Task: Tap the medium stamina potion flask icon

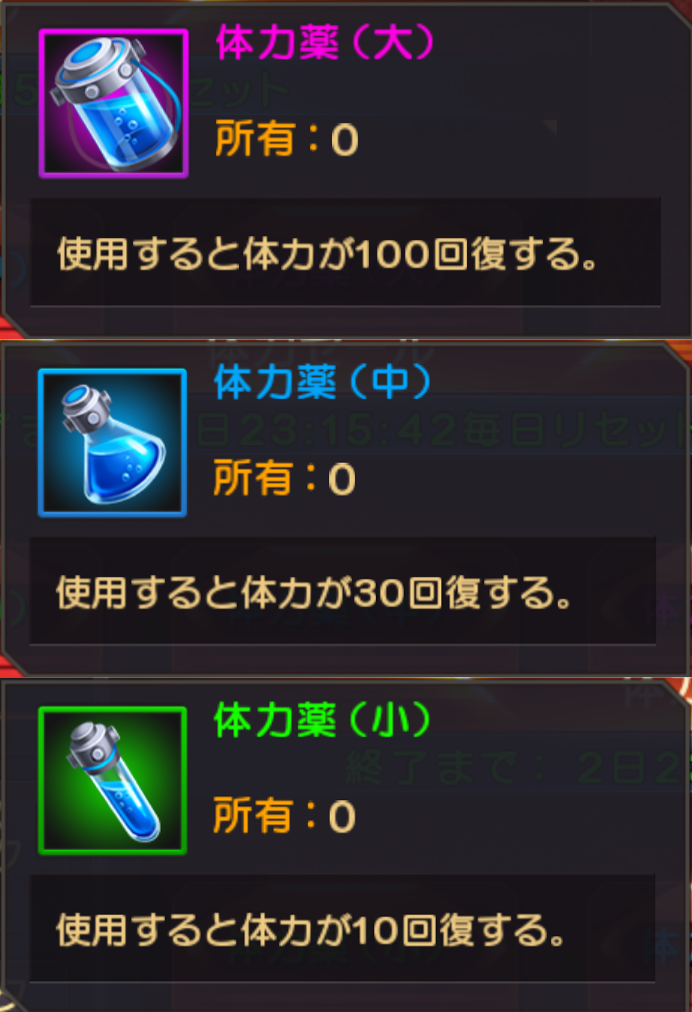Action: click(112, 443)
